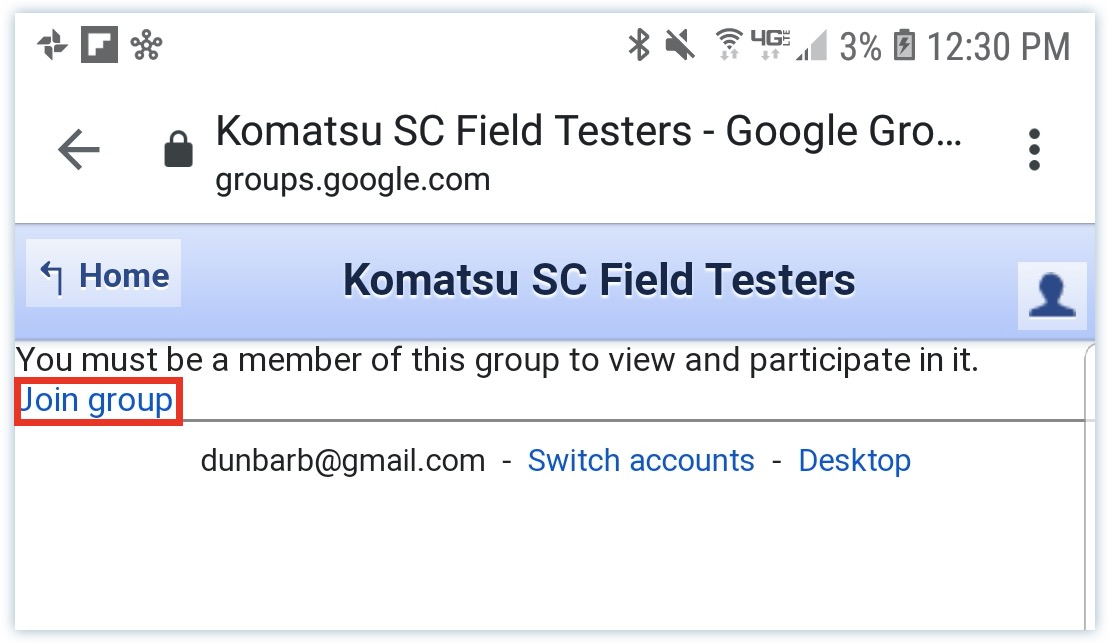Tap the browser back arrow
Screen dimensions: 1108x643
point(78,149)
